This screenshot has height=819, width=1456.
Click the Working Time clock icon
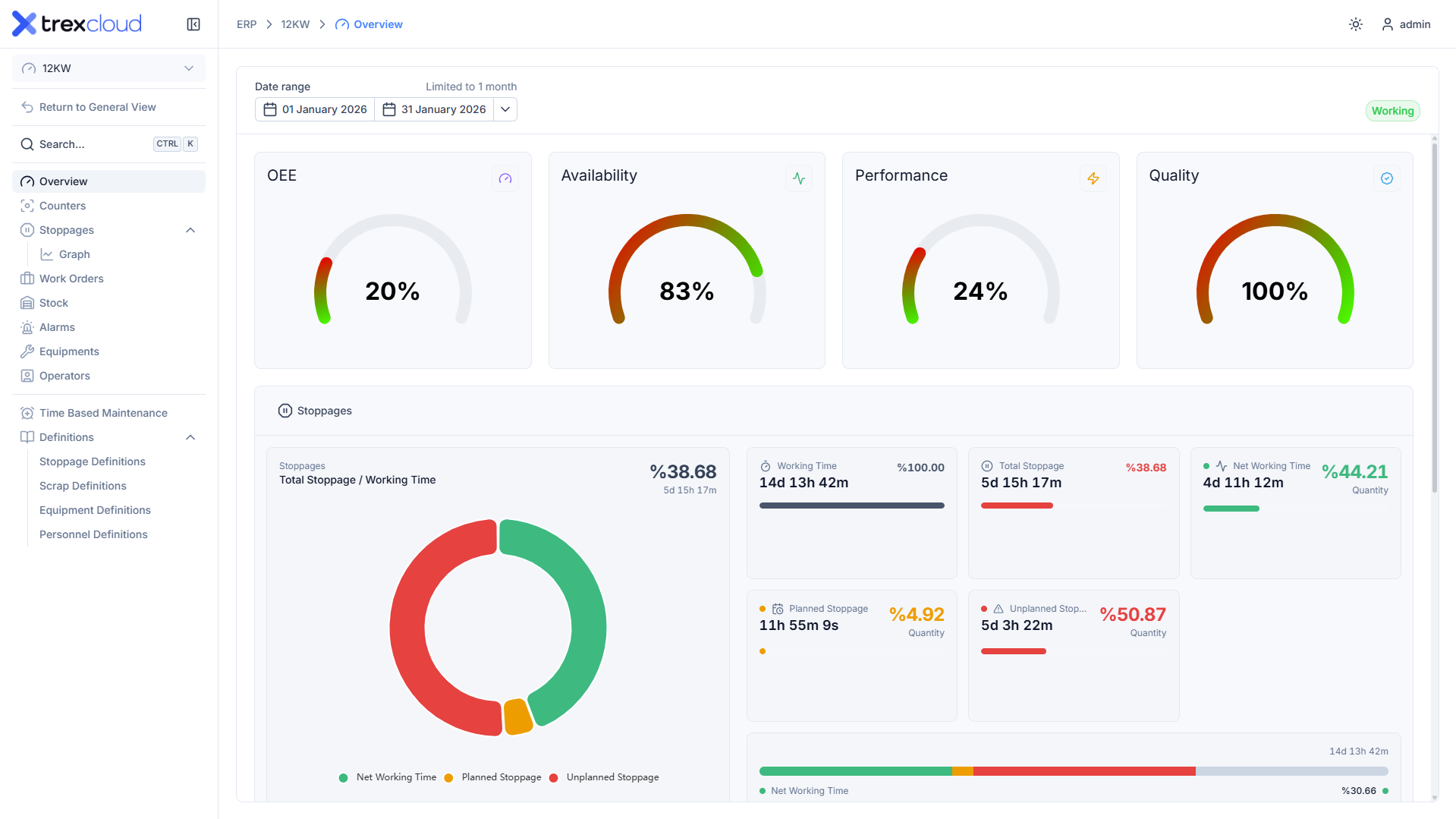pos(766,467)
